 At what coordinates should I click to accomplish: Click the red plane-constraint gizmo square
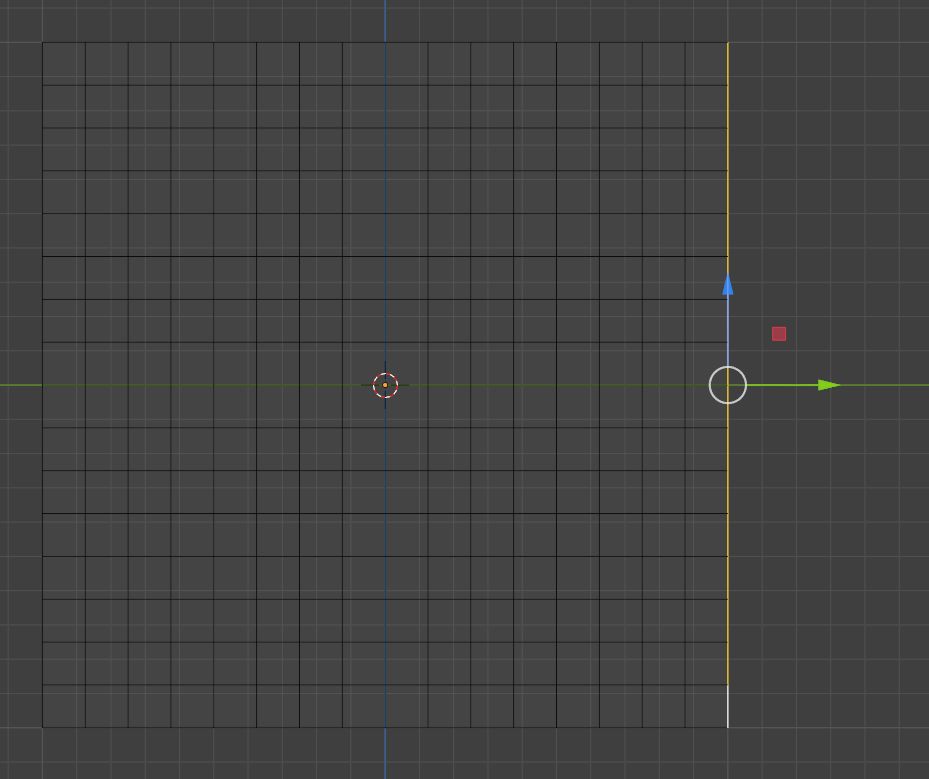click(779, 334)
